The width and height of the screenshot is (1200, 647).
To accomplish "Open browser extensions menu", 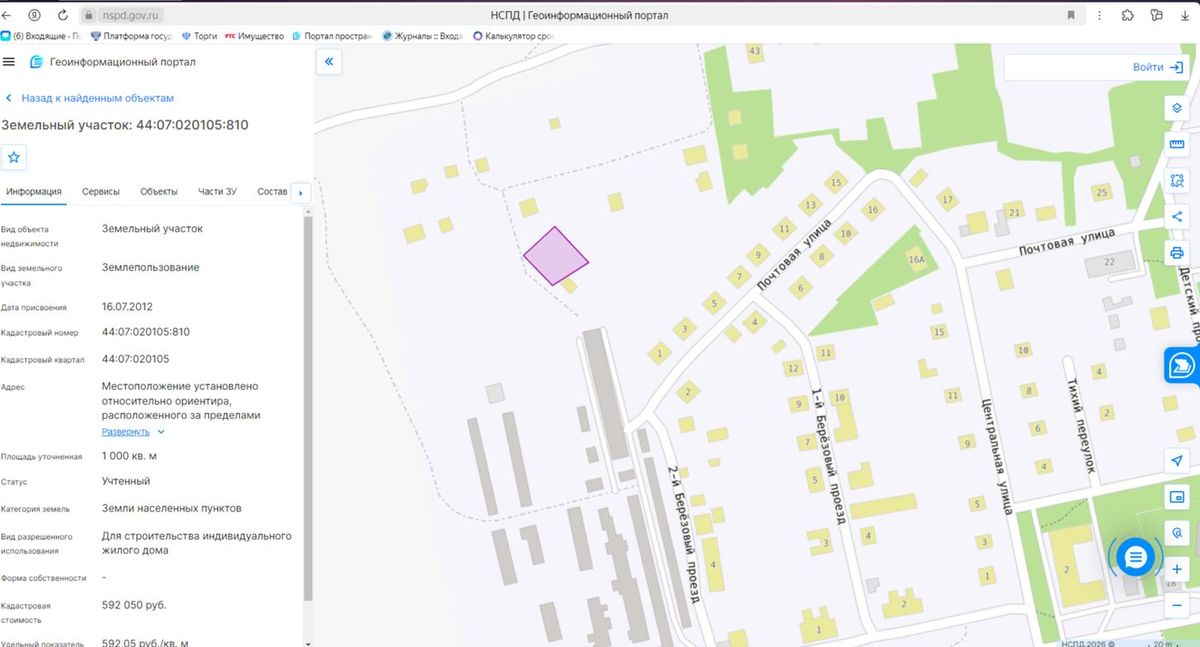I will tap(1128, 15).
